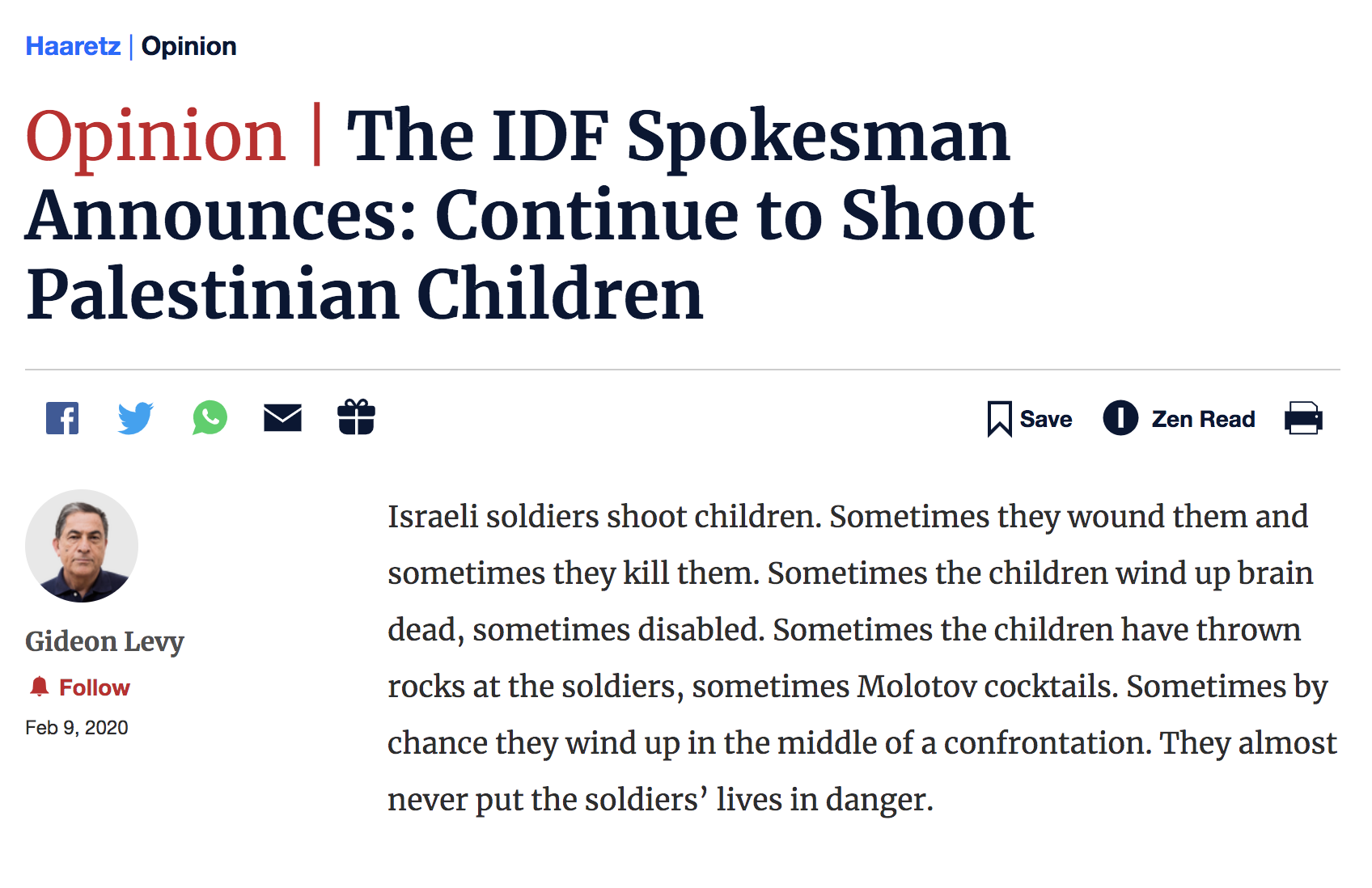The height and width of the screenshot is (888, 1372).
Task: Click Gideon Levy's profile photo
Action: pyautogui.click(x=82, y=546)
